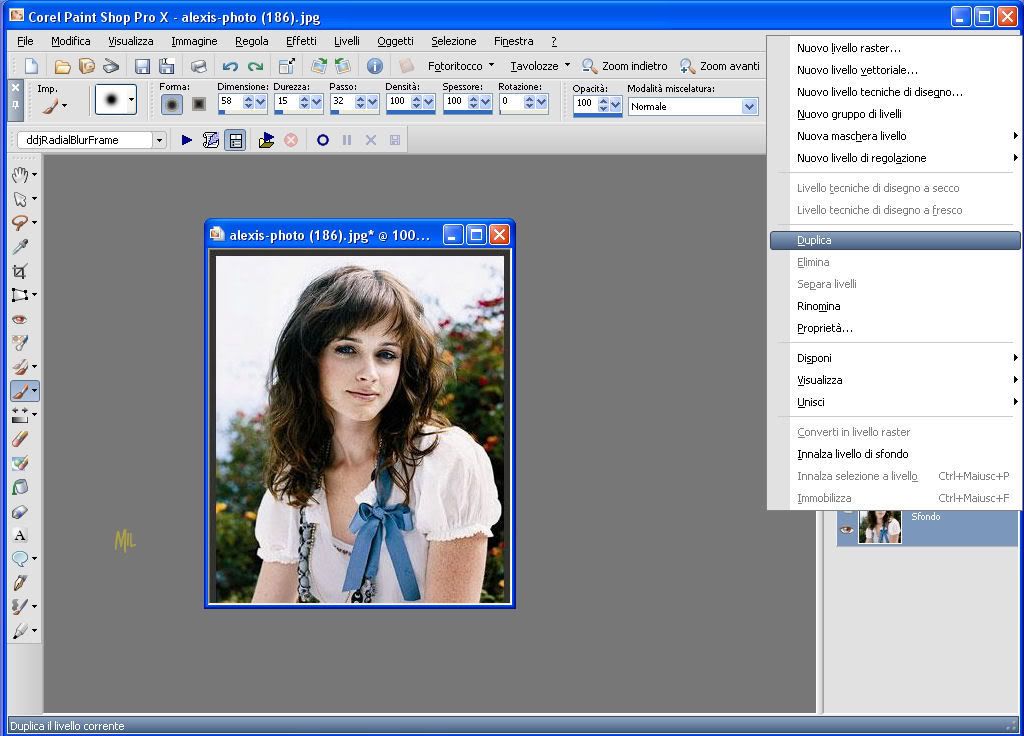
Task: Select the Freehand lasso selection tool
Action: 20,223
